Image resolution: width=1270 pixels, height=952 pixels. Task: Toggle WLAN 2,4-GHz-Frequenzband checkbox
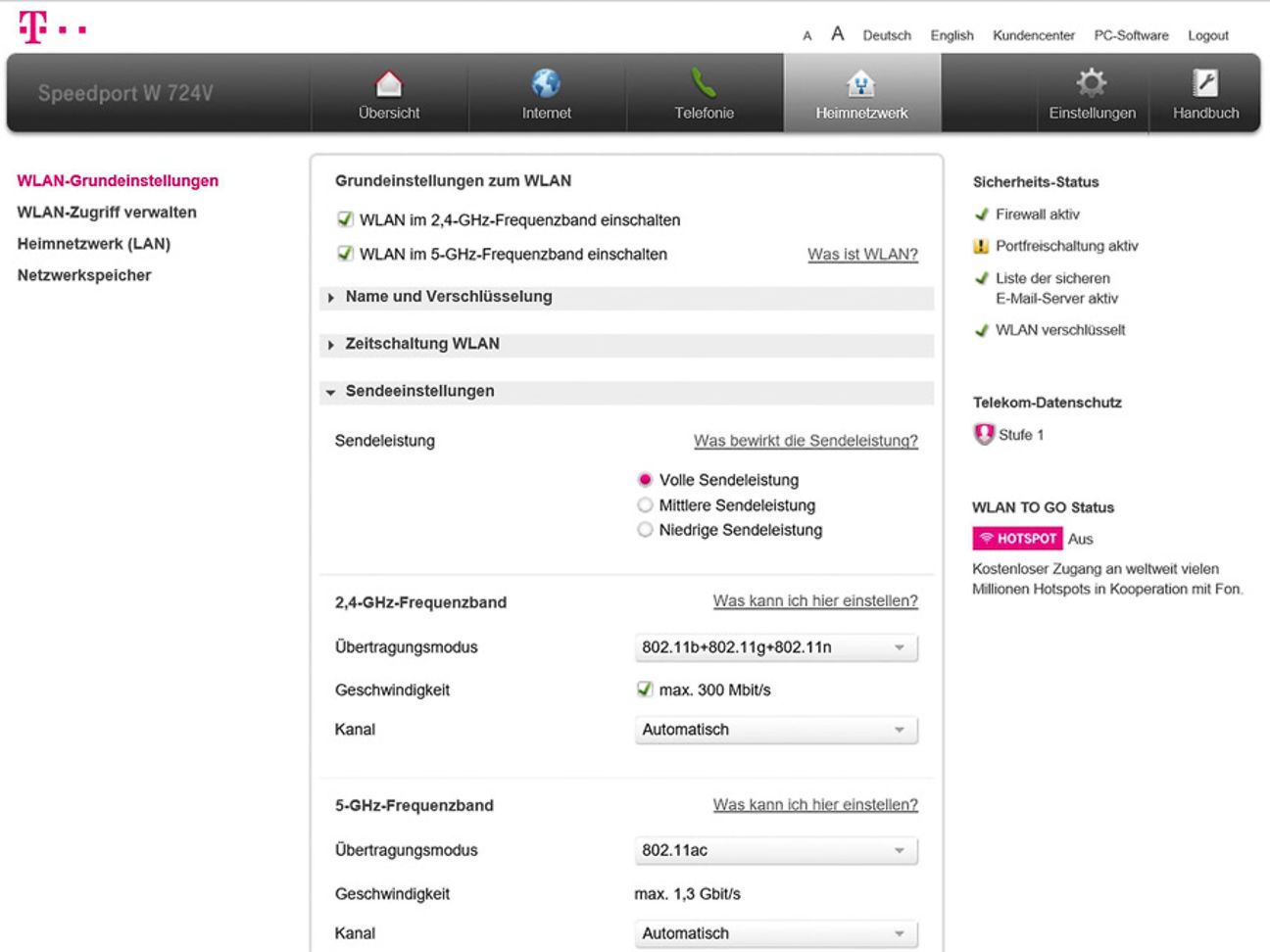point(345,219)
